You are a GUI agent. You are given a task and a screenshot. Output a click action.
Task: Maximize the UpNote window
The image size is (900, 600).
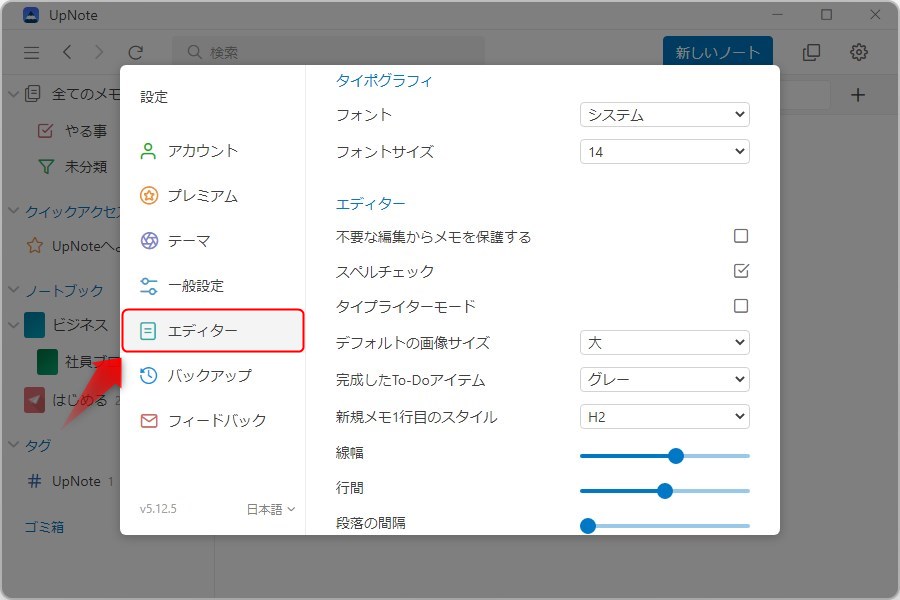827,15
